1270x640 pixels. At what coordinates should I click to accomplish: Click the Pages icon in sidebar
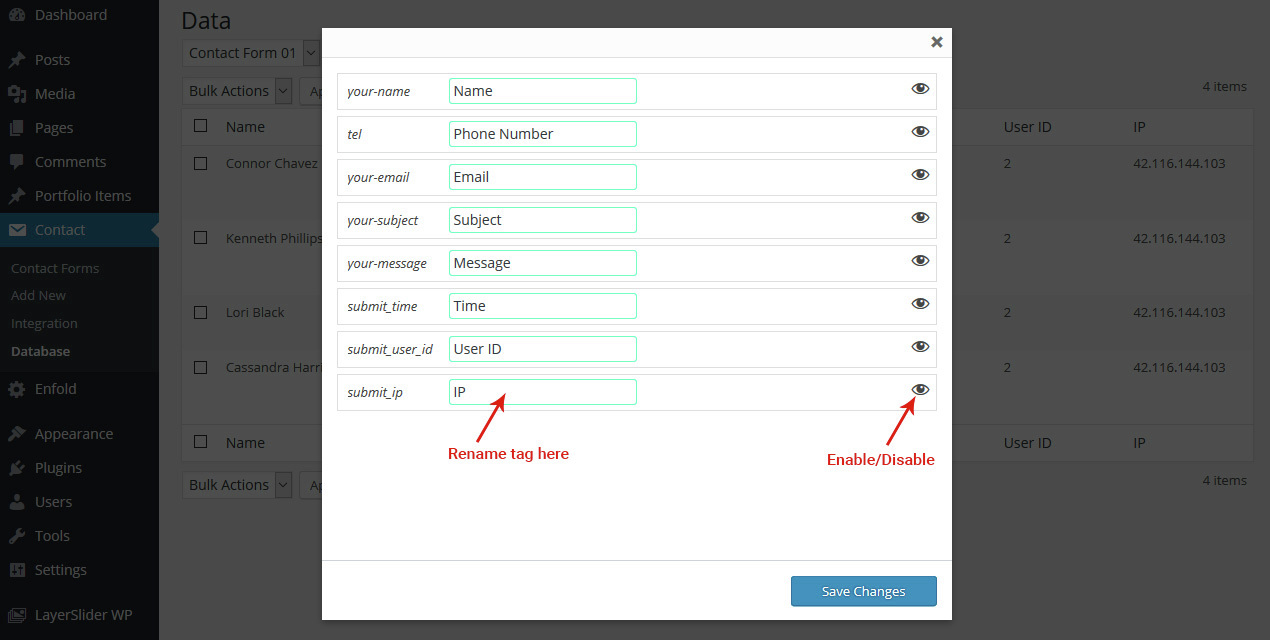pos(17,128)
